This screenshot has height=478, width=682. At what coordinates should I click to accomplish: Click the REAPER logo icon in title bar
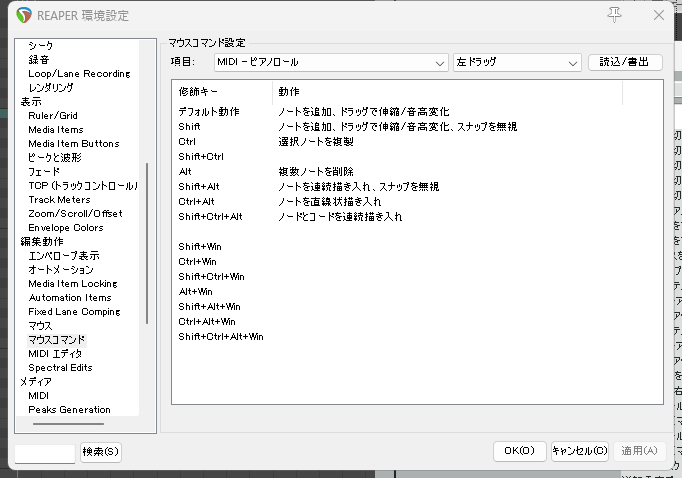[x=24, y=15]
